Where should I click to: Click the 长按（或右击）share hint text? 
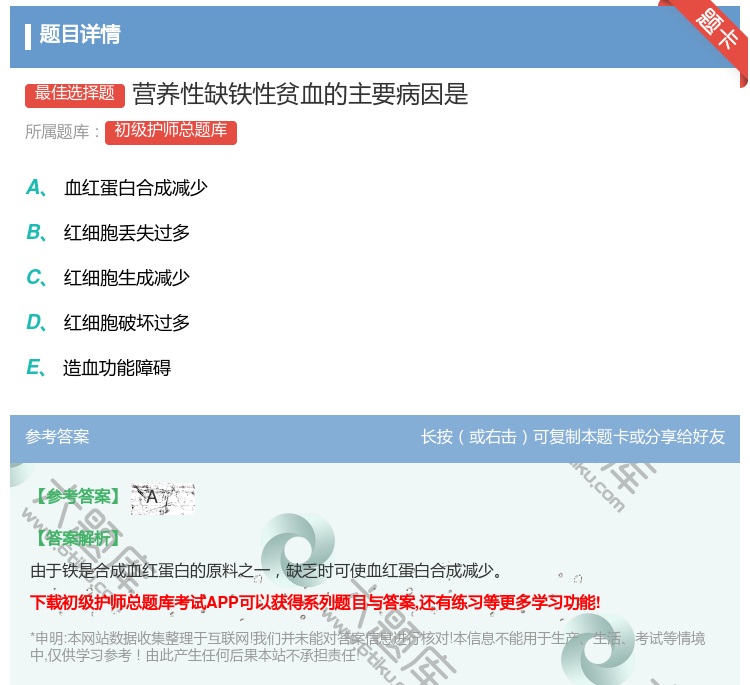pyautogui.click(x=573, y=437)
